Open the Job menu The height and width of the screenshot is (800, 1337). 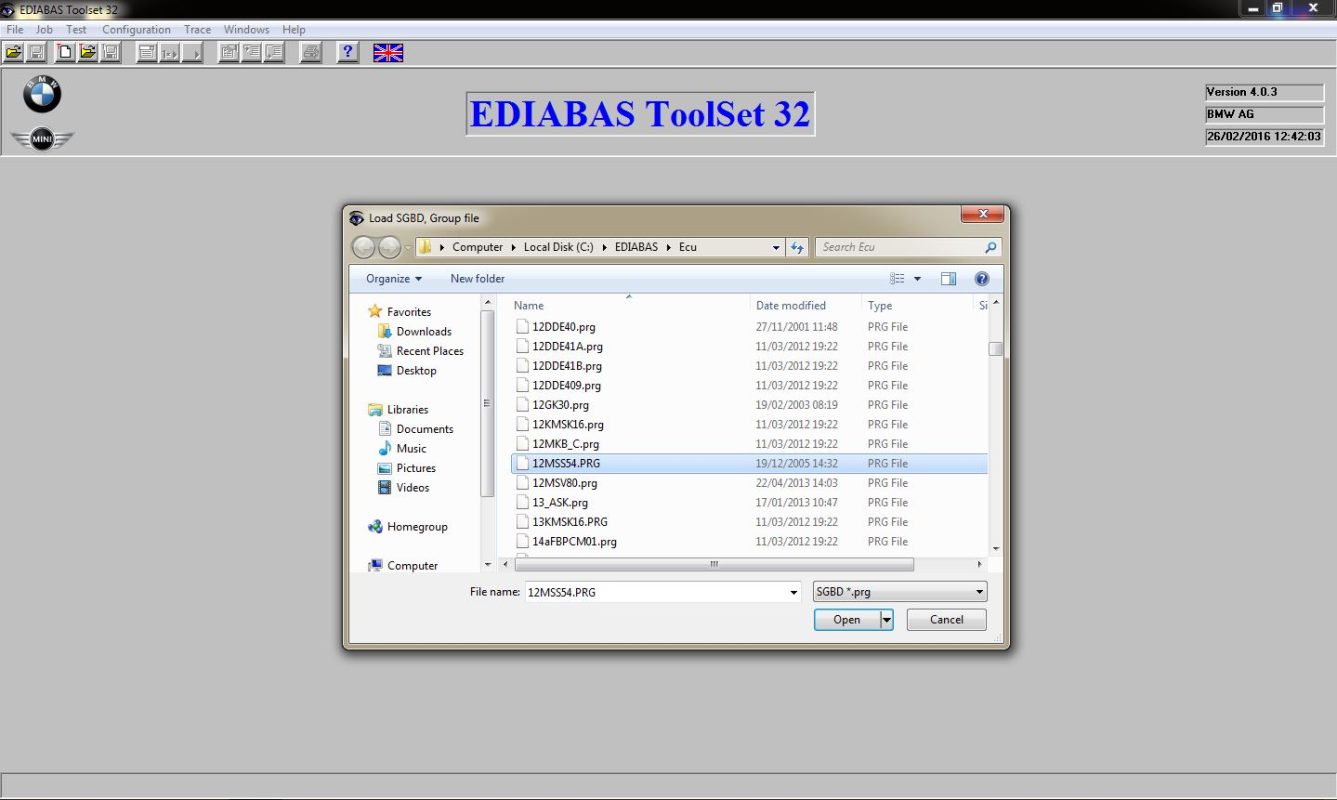click(x=44, y=30)
